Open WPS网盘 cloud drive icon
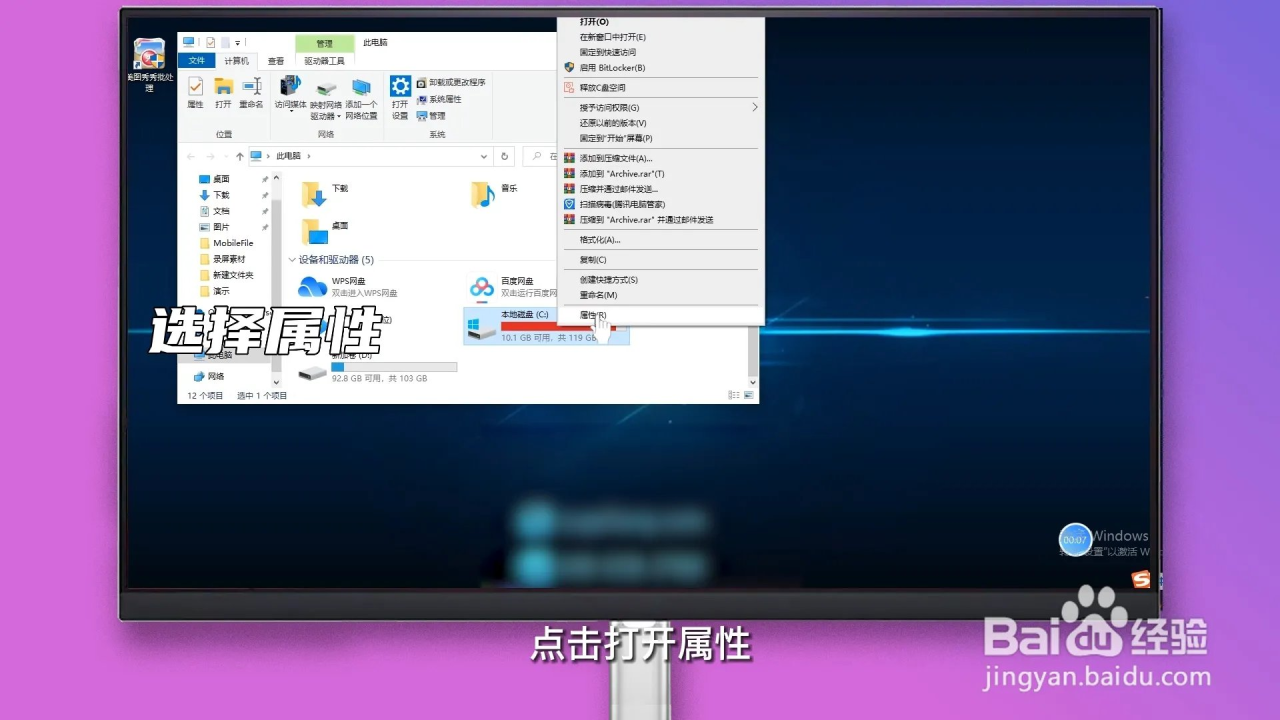Image resolution: width=1280 pixels, height=720 pixels. pyautogui.click(x=313, y=287)
